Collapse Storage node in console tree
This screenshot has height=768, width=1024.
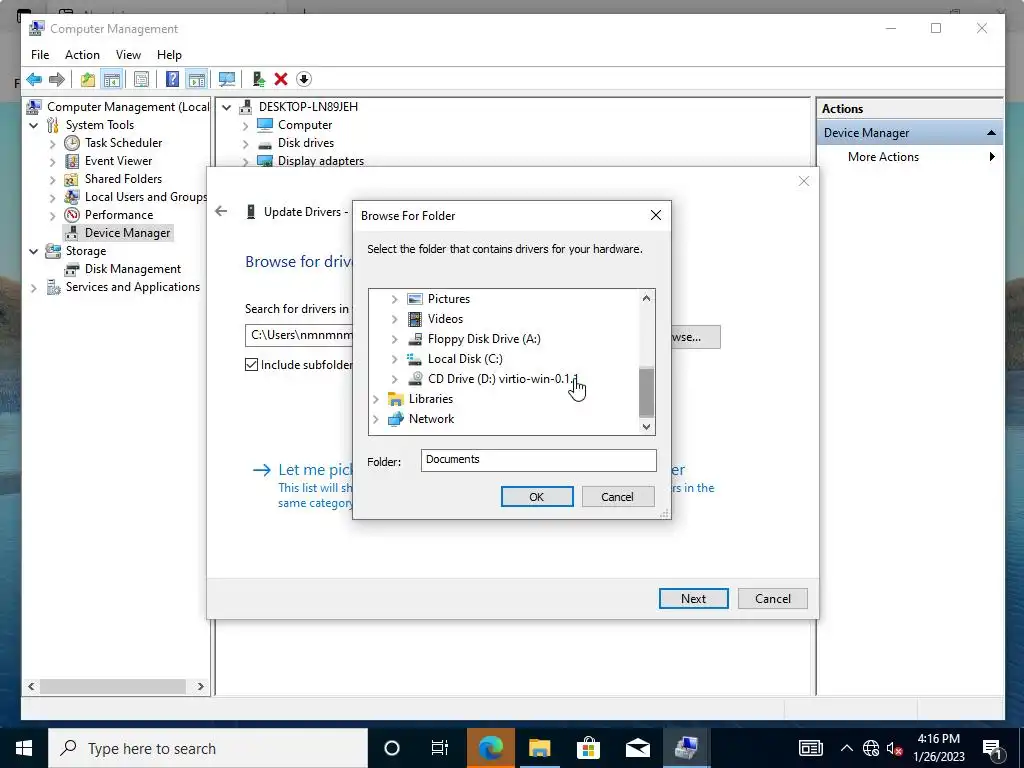point(33,251)
